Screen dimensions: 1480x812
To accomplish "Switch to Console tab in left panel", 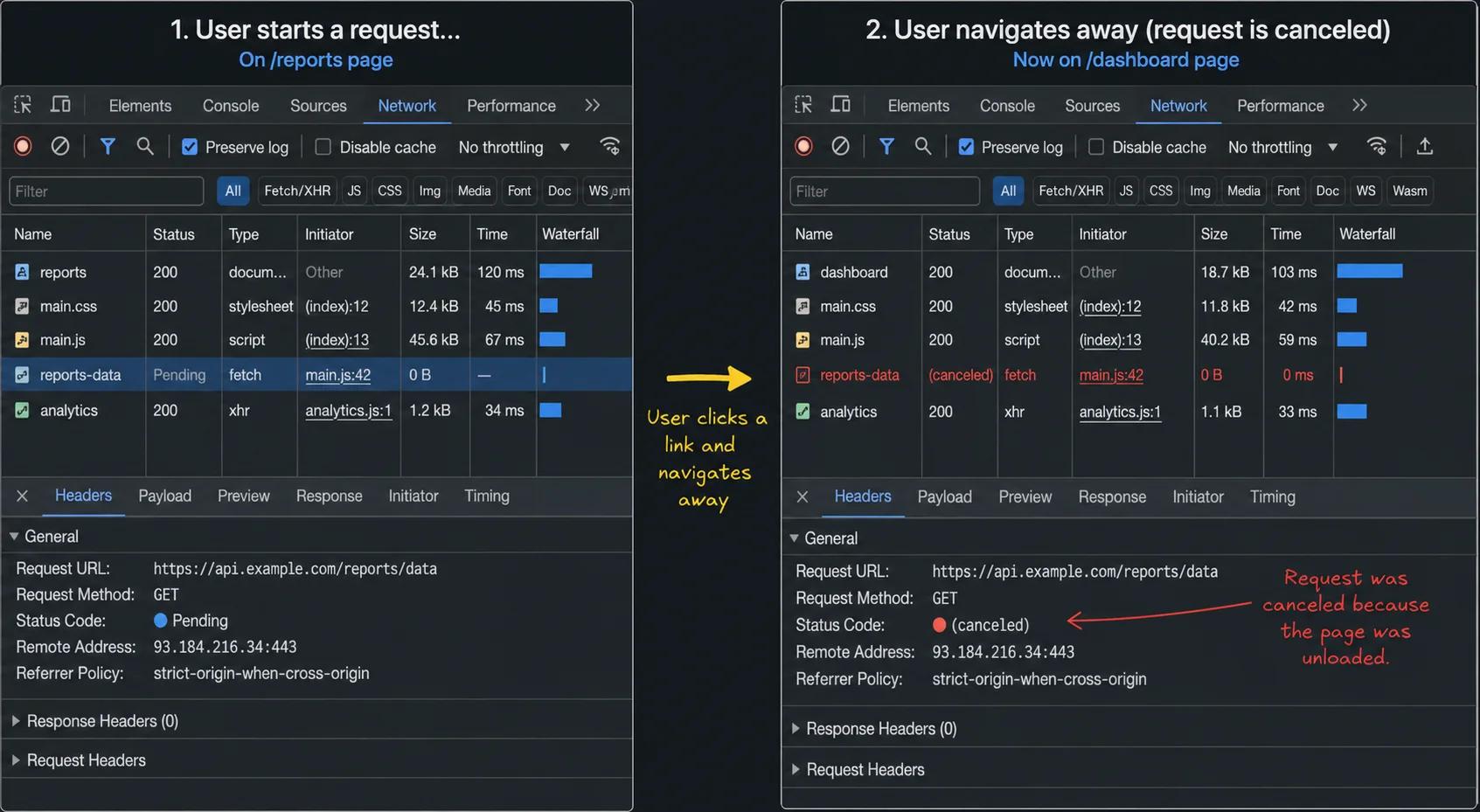I will [x=231, y=106].
